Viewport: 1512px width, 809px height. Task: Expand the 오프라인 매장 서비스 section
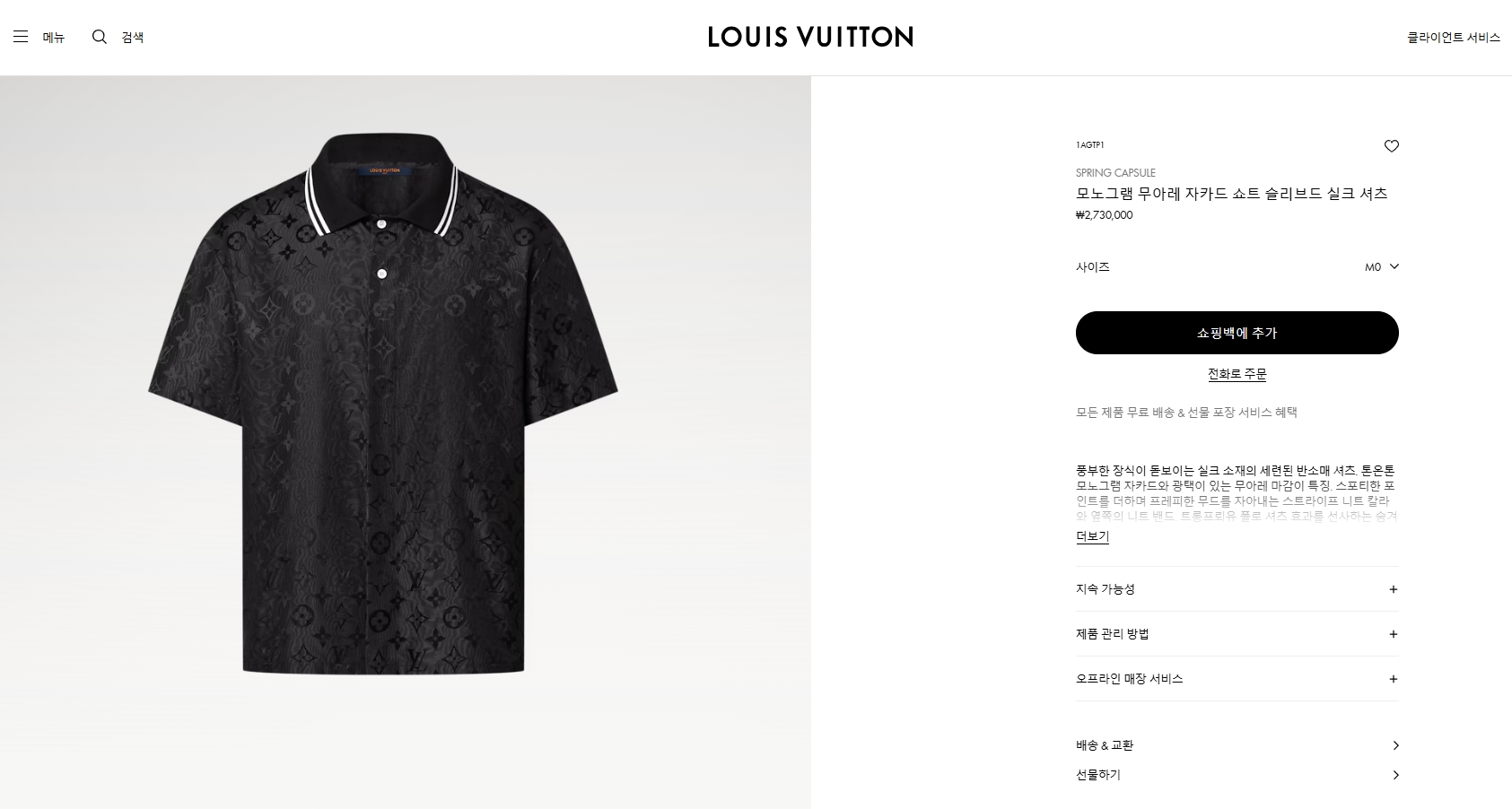[x=1237, y=679]
